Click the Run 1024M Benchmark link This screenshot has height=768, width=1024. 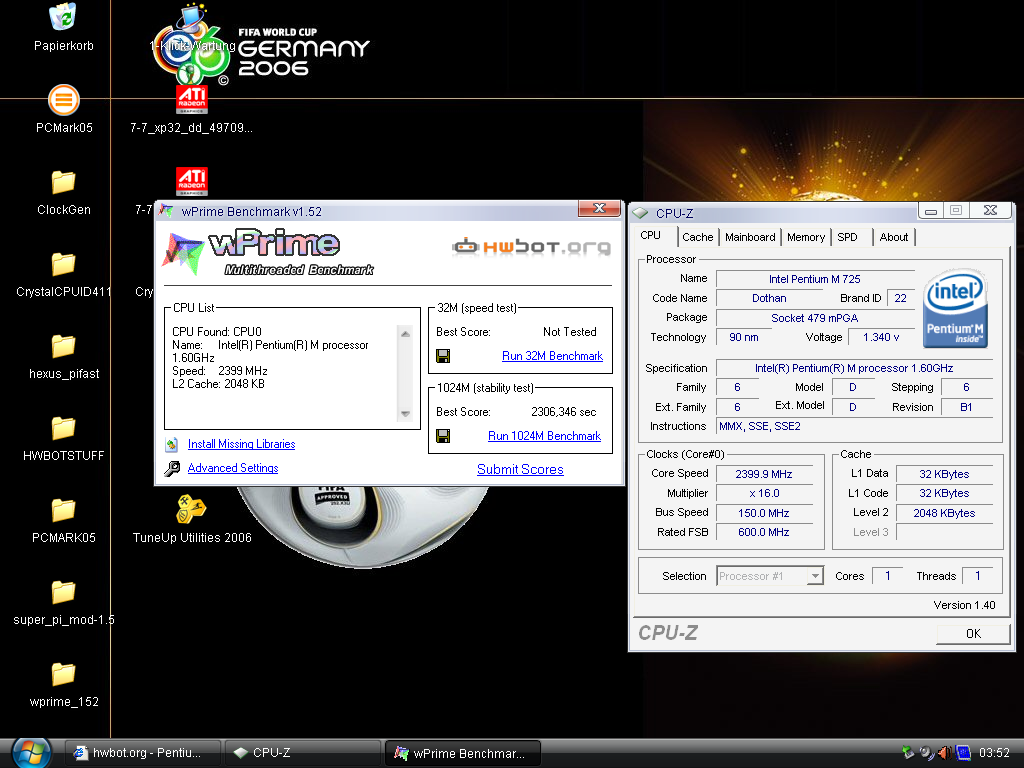[x=544, y=436]
